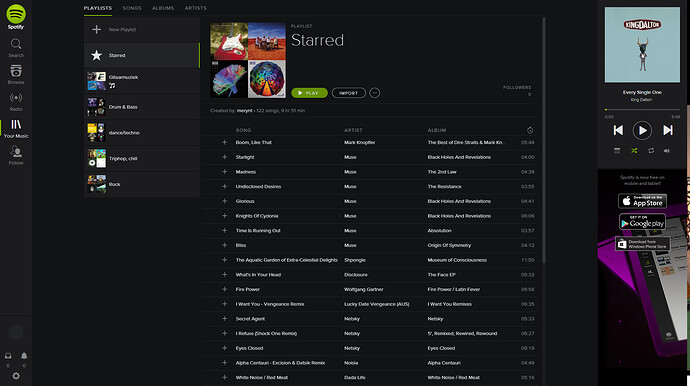Open the inbox icon near sidebar bottom
Screen dimensions: 690x386
click(x=8, y=356)
